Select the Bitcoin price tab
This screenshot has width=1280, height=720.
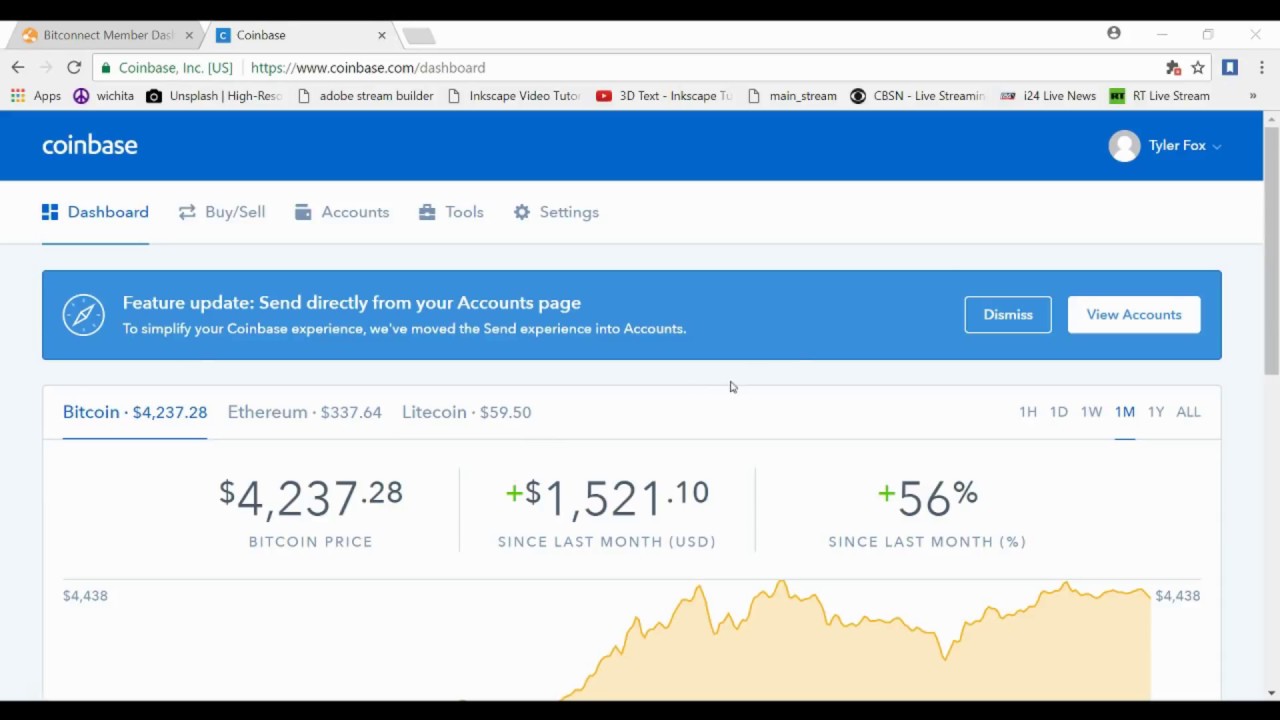pyautogui.click(x=135, y=412)
